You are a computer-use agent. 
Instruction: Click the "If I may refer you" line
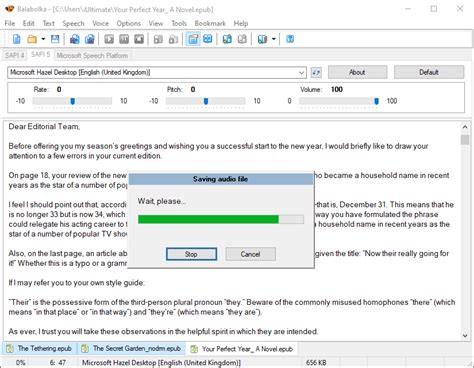76,283
